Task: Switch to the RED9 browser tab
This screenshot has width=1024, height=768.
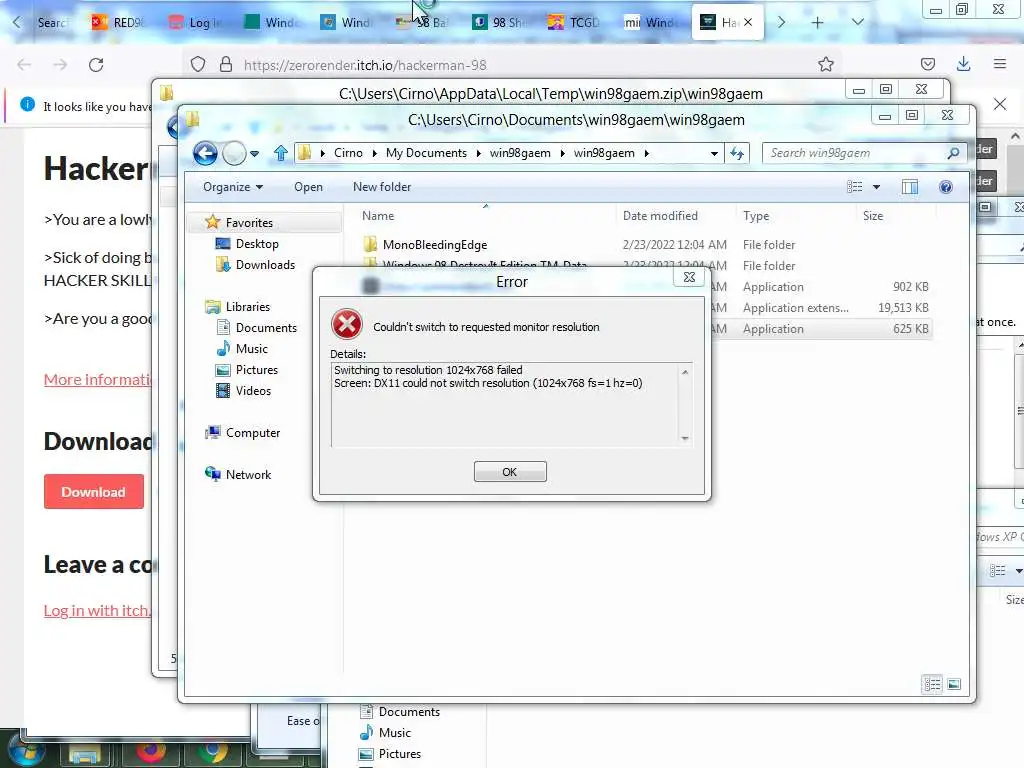Action: (x=119, y=22)
